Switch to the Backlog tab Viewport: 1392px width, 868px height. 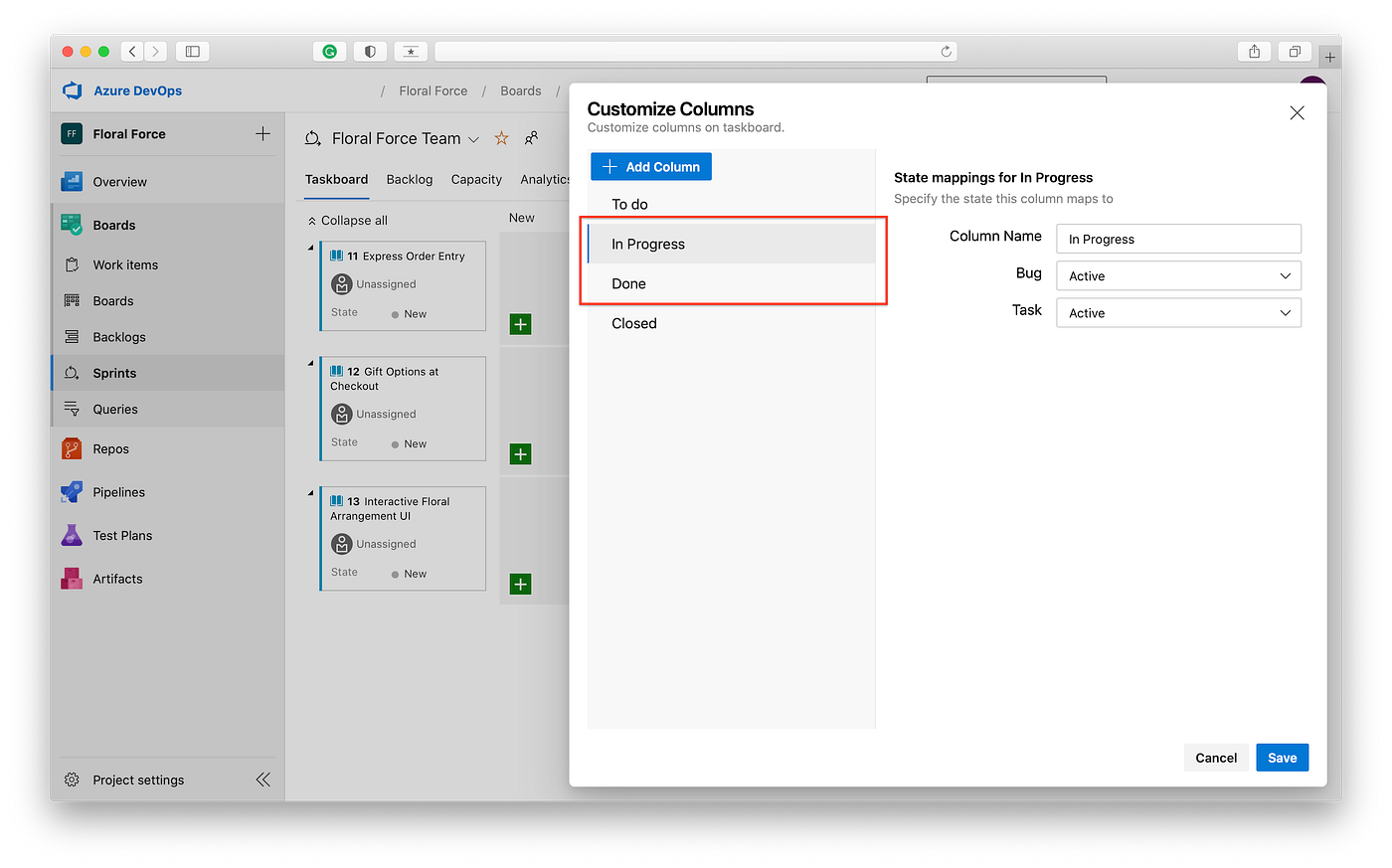click(x=409, y=179)
